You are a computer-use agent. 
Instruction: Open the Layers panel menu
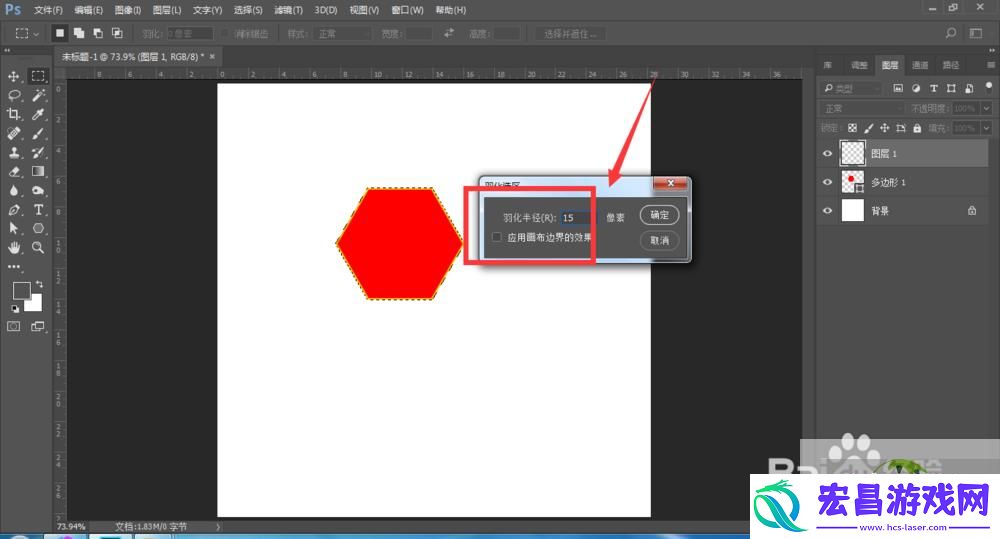[990, 65]
